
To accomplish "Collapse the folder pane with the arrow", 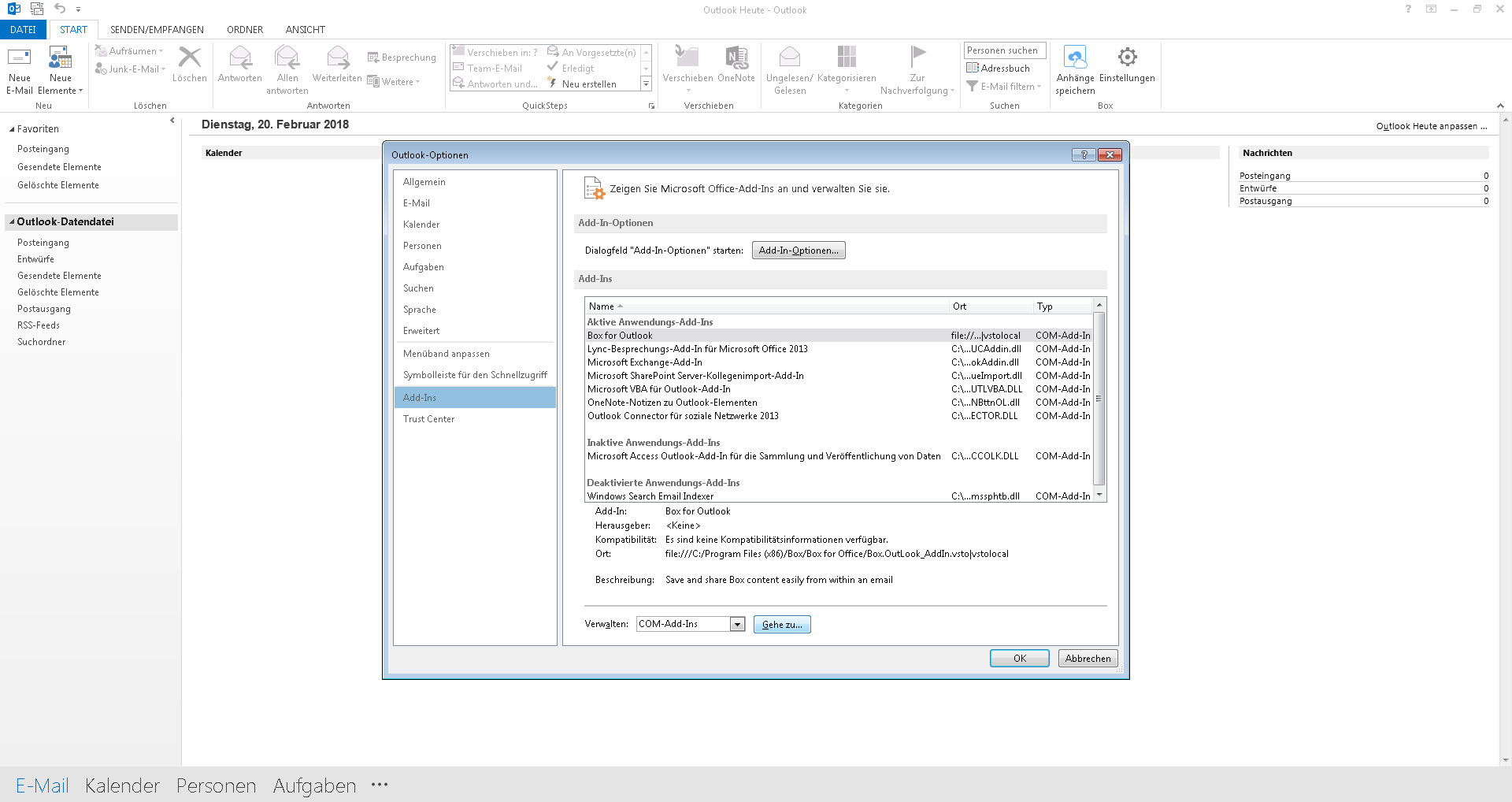I will pyautogui.click(x=172, y=121).
